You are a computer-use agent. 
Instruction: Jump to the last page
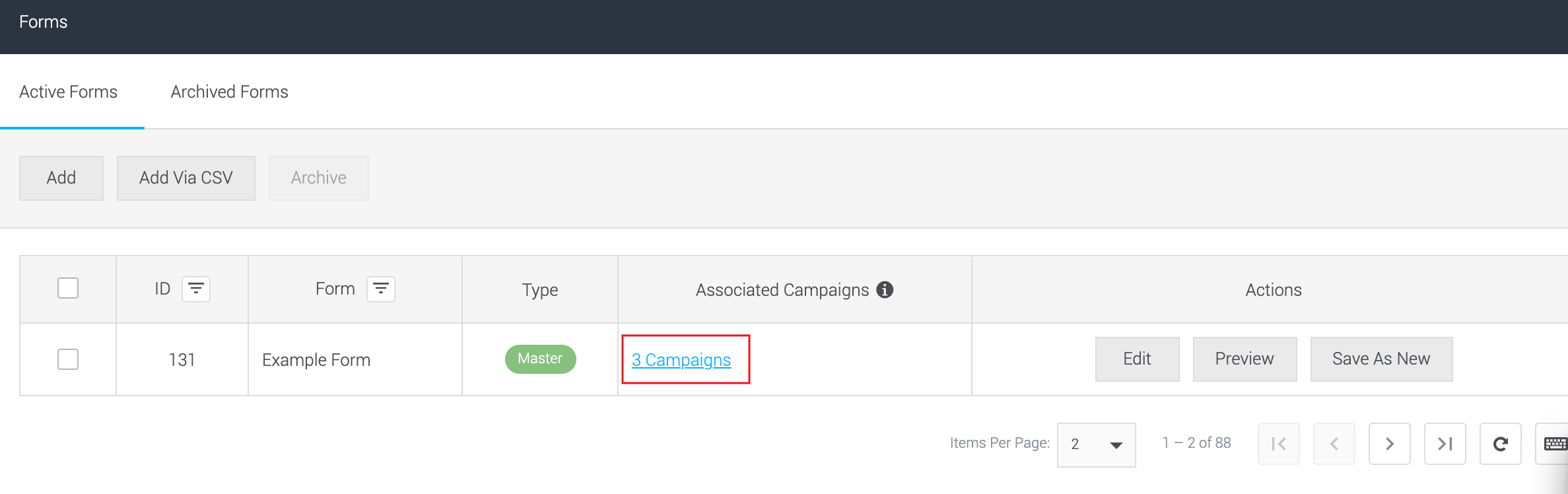pyautogui.click(x=1445, y=444)
